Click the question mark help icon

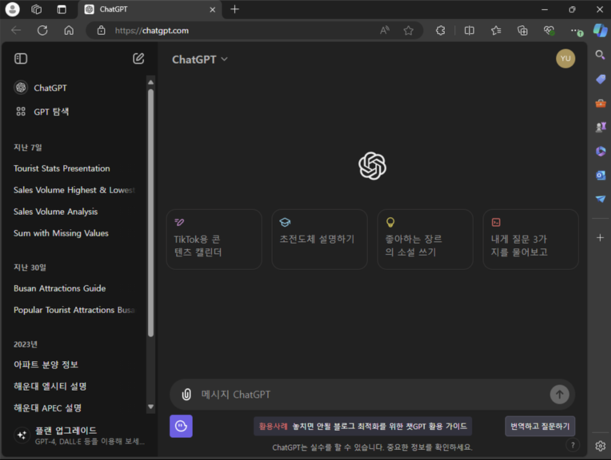[x=572, y=445]
